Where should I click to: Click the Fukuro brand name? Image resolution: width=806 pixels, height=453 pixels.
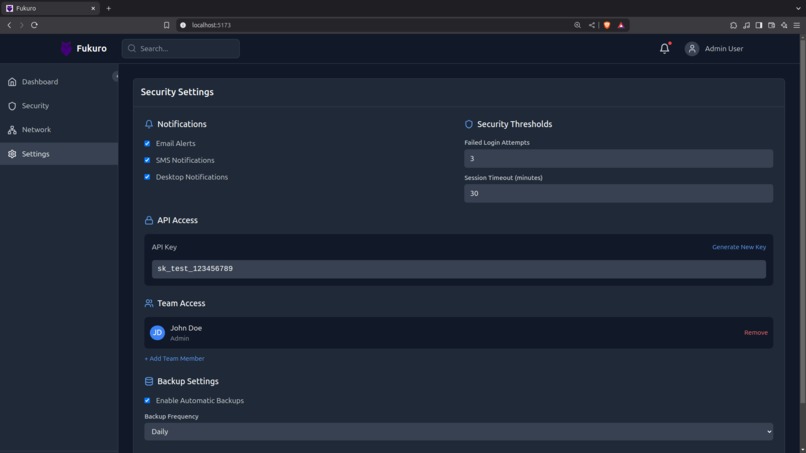coord(91,48)
